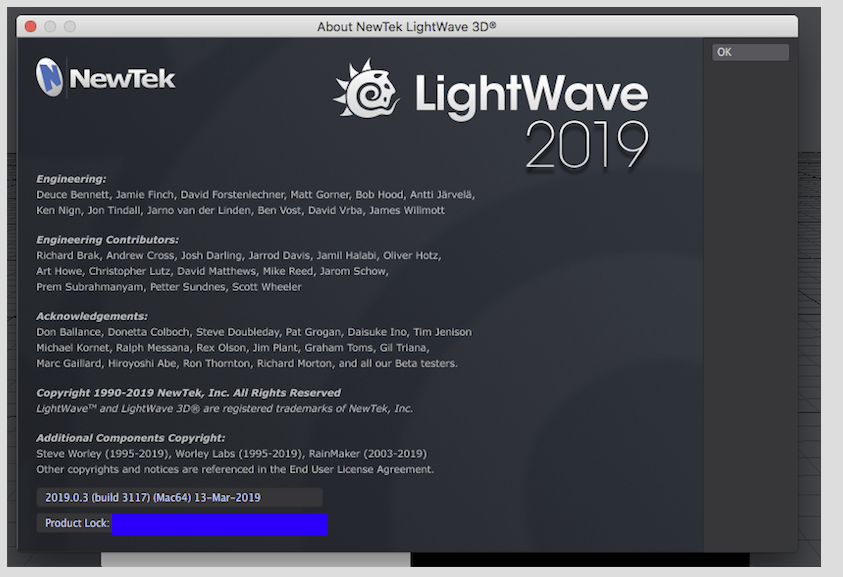
Task: Close the About NewTek LightWave 3D window
Action: pyautogui.click(x=31, y=26)
